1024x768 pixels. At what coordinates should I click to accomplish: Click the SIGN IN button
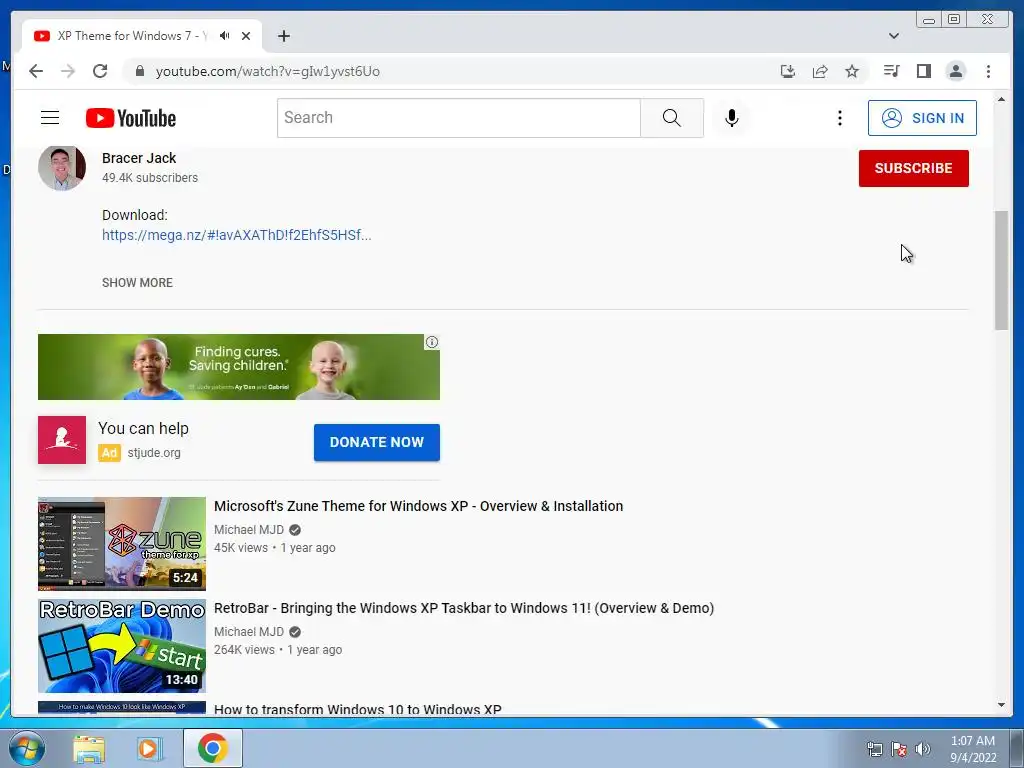tap(922, 118)
